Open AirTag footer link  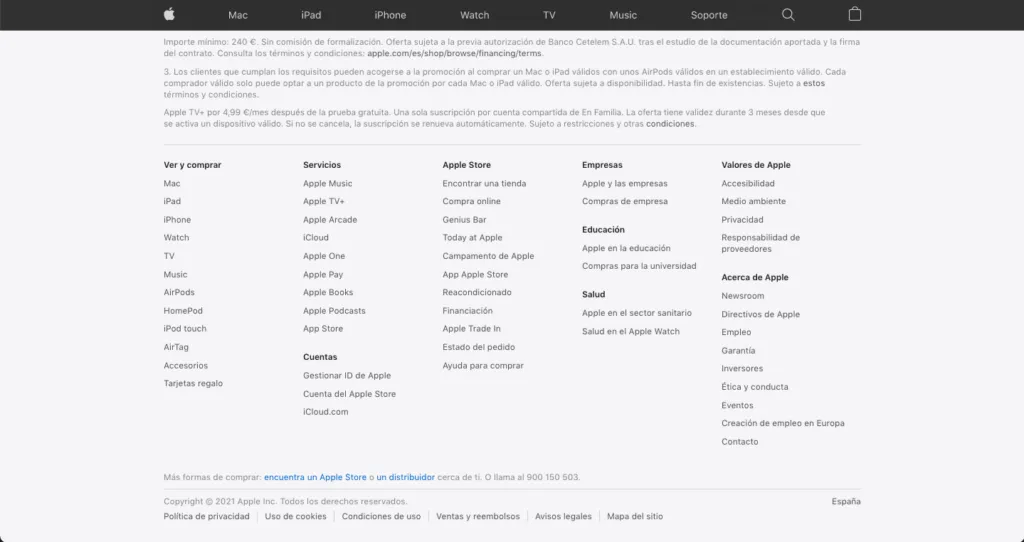click(176, 347)
